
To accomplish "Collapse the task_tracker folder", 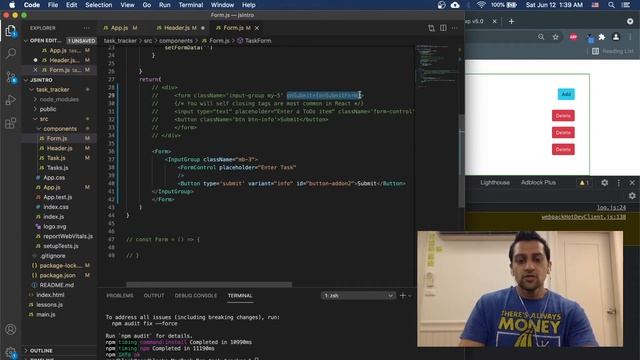I will [x=53, y=89].
